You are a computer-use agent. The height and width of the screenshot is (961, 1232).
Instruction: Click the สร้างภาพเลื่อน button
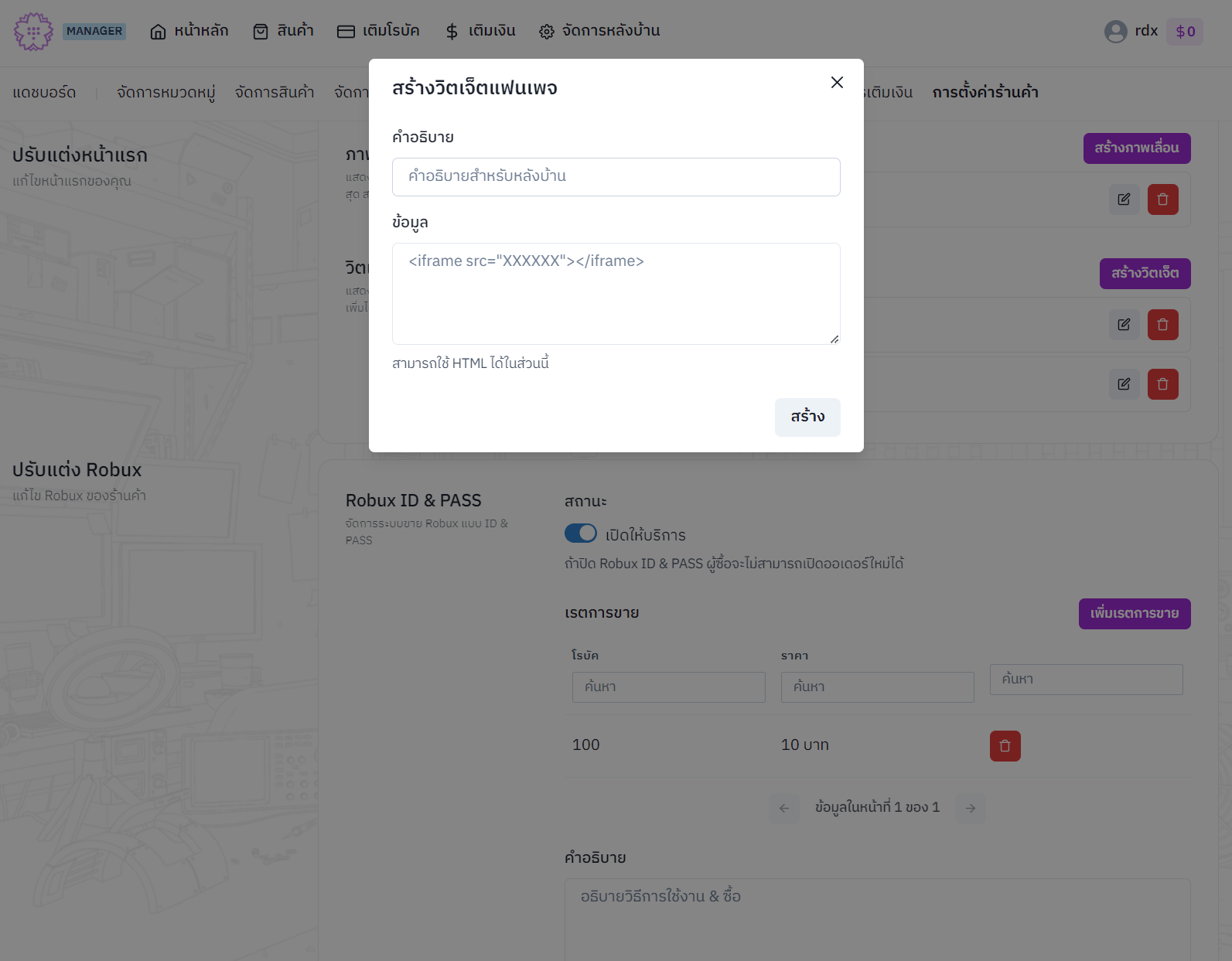point(1136,148)
